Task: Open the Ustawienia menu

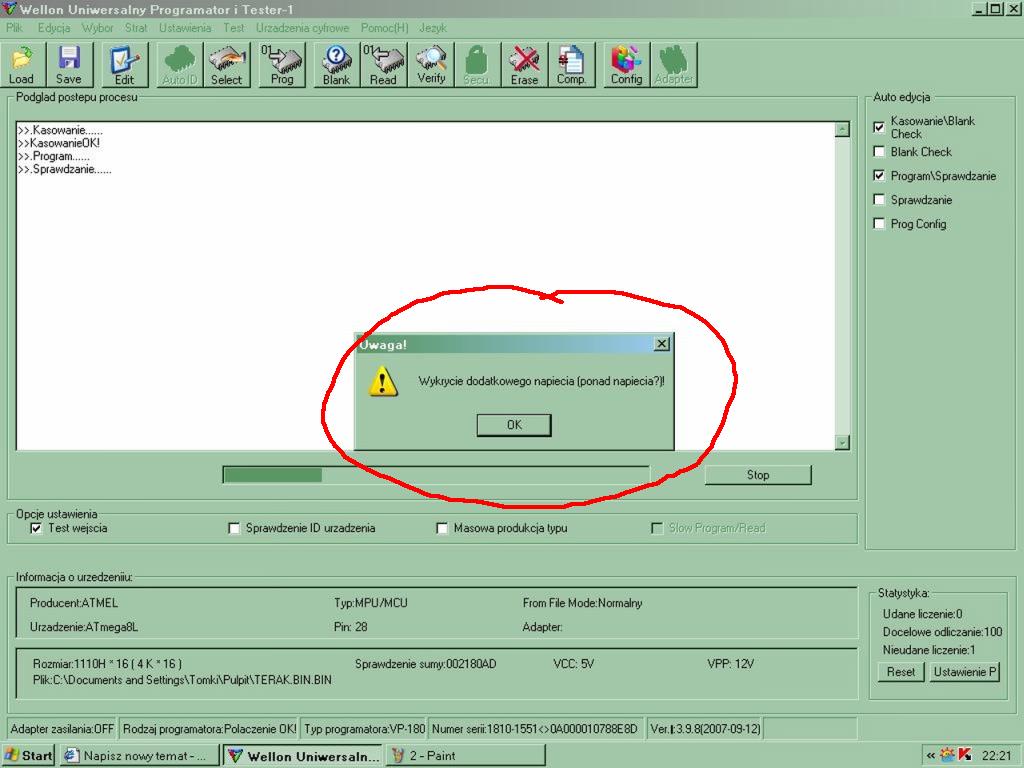Action: point(185,28)
